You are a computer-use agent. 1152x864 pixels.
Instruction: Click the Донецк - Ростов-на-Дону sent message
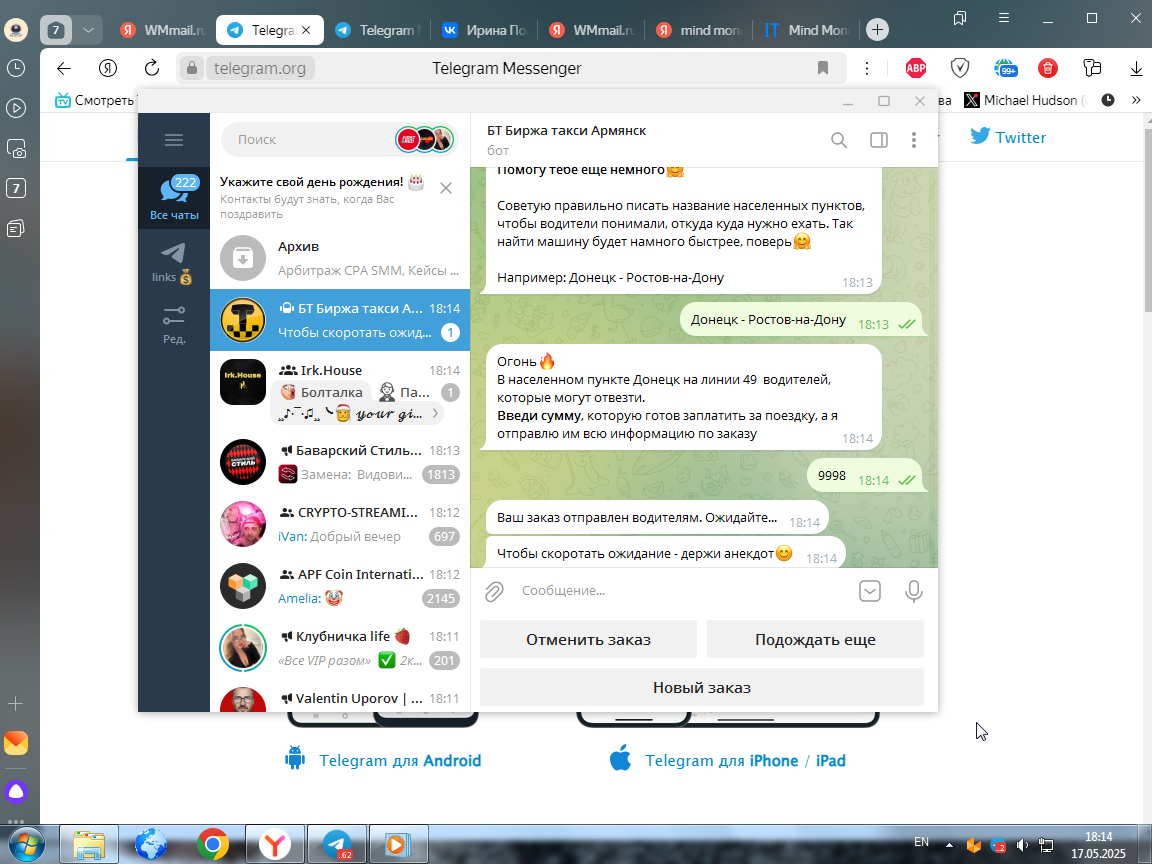pyautogui.click(x=802, y=320)
